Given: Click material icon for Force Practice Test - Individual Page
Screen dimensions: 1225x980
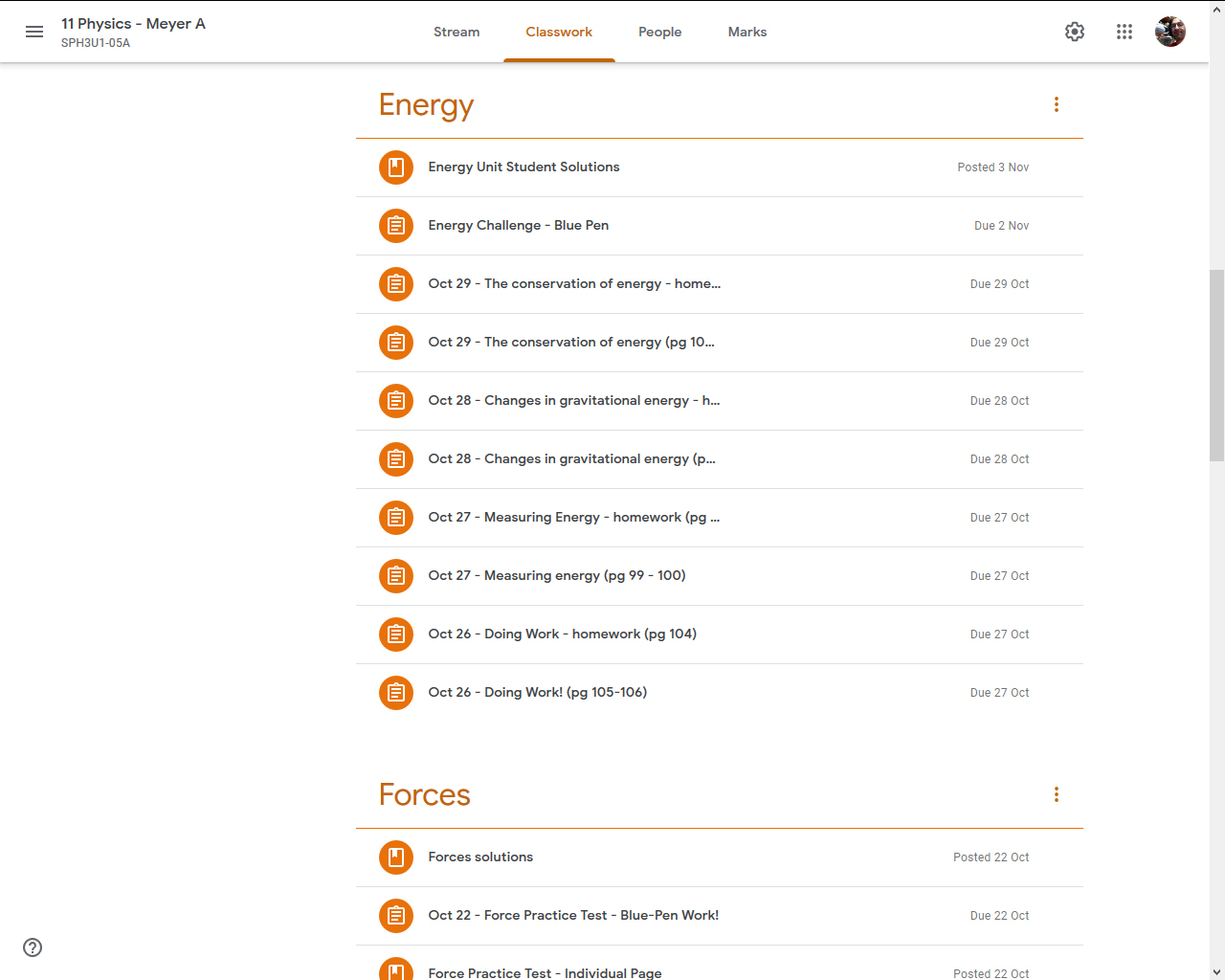Looking at the screenshot, I should pos(396,969).
